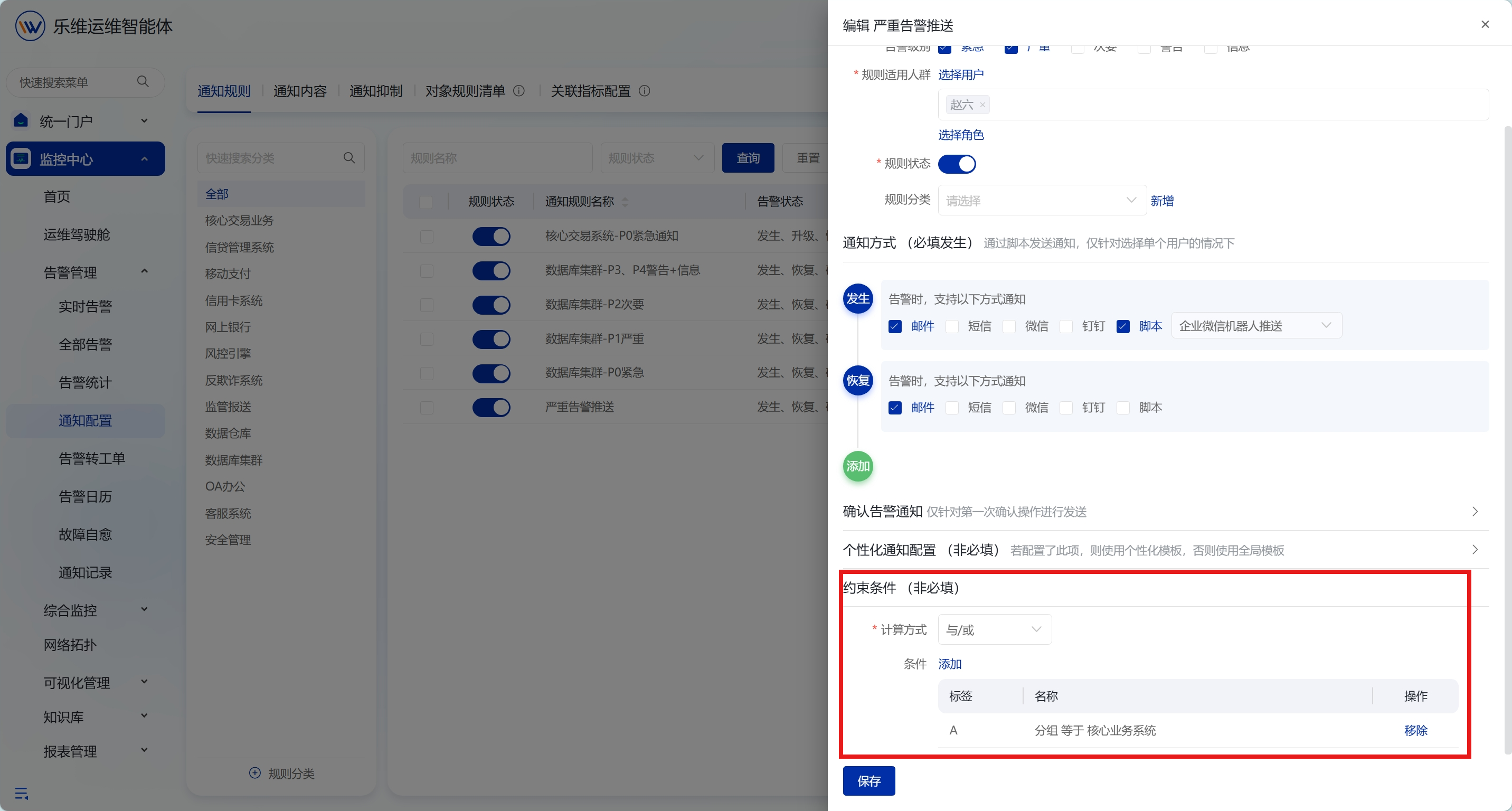Click 新增 next to 规则分类

tap(1162, 201)
